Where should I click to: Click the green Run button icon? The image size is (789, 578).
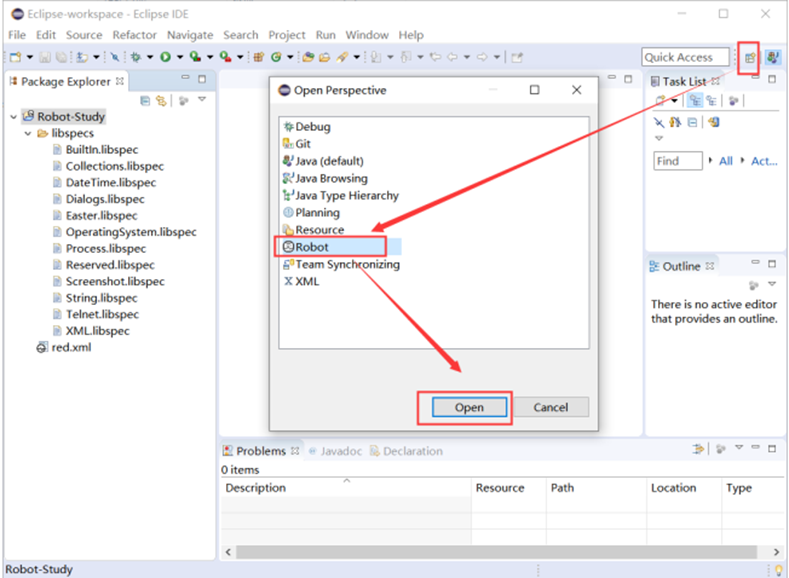pos(165,57)
